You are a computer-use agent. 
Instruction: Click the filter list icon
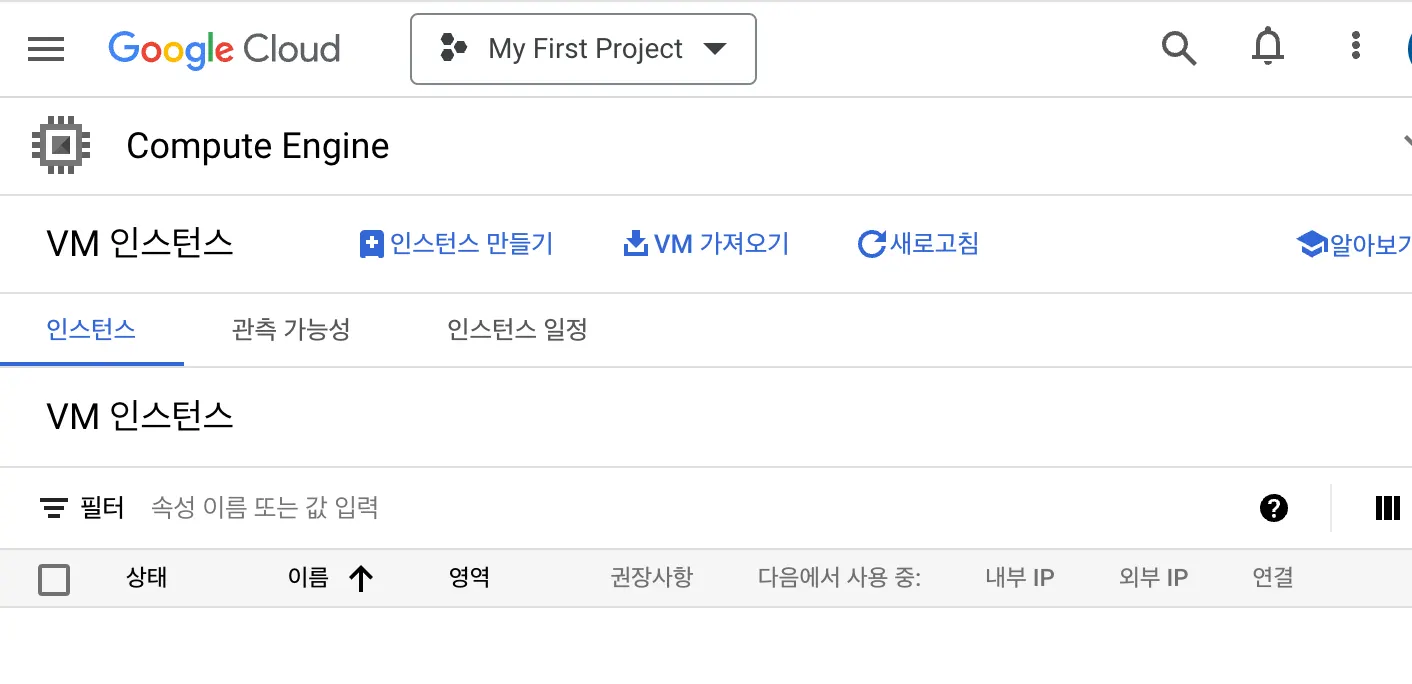54,508
